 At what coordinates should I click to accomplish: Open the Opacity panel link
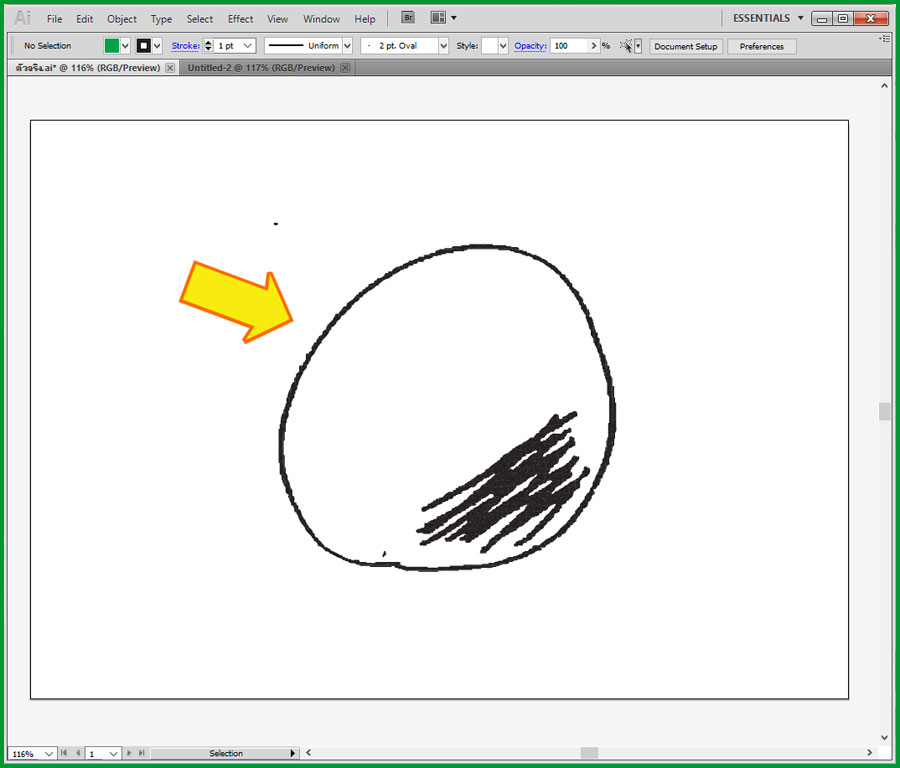tap(530, 45)
